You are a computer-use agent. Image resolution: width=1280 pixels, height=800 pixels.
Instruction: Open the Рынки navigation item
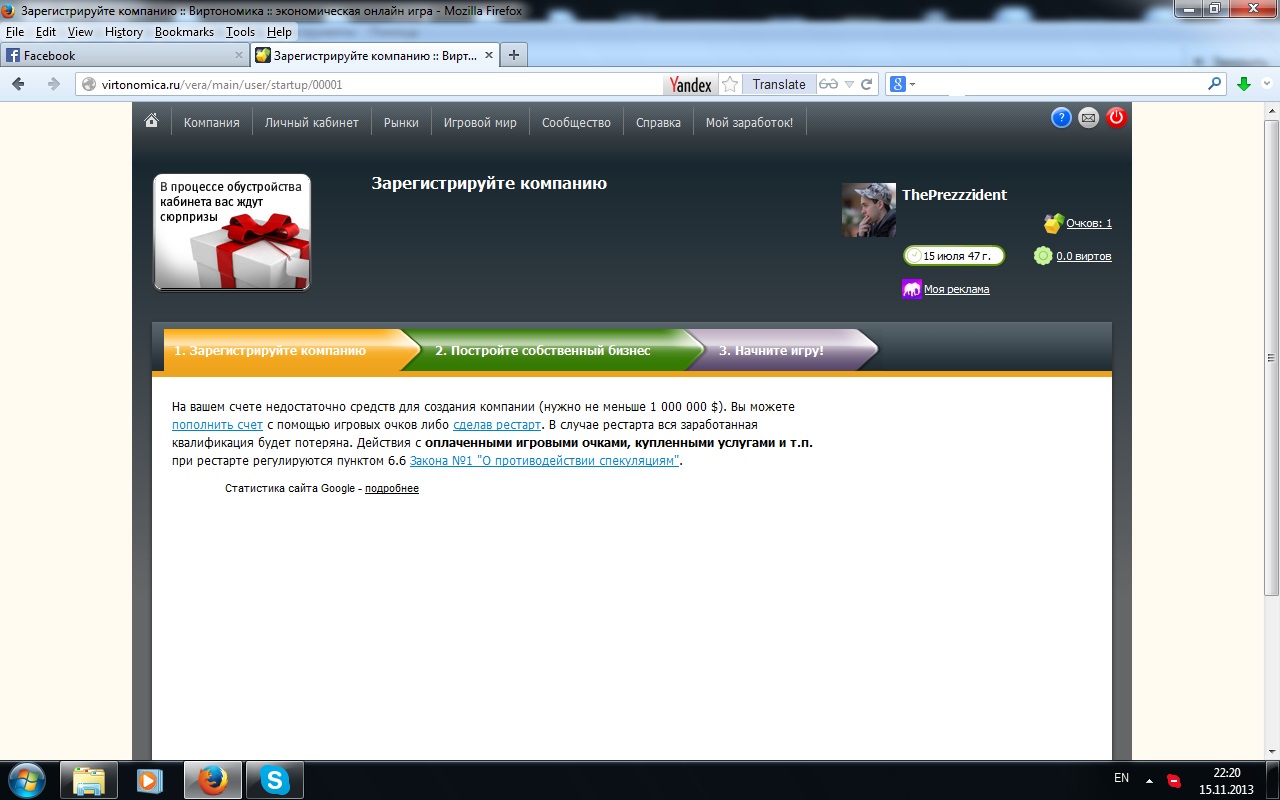[401, 123]
